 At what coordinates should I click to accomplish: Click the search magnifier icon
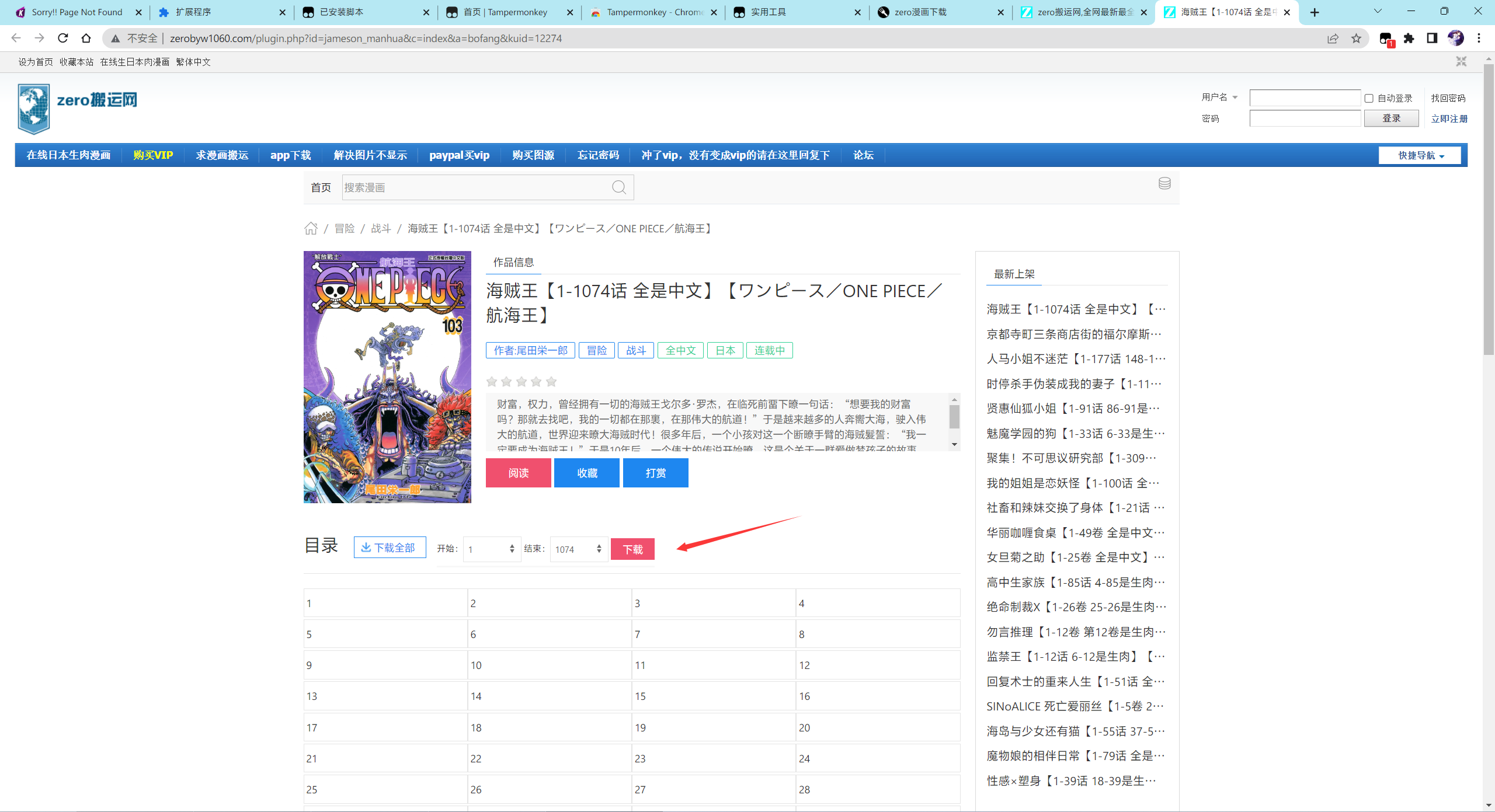[619, 187]
